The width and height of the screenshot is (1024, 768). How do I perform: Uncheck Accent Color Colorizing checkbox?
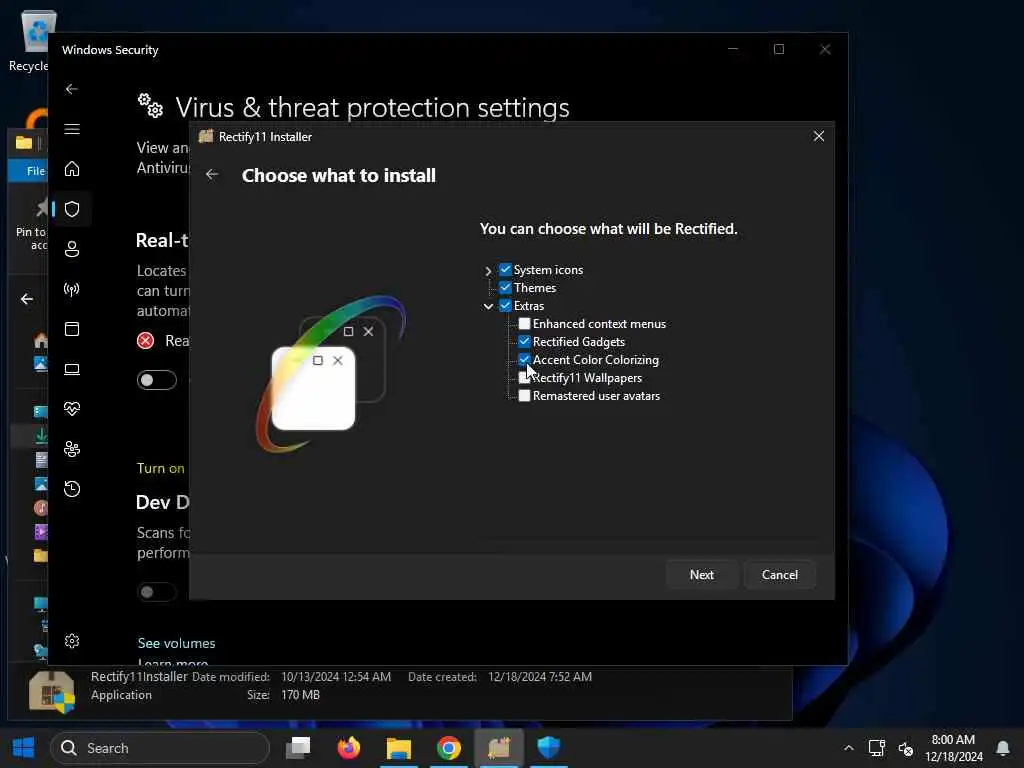tap(524, 359)
